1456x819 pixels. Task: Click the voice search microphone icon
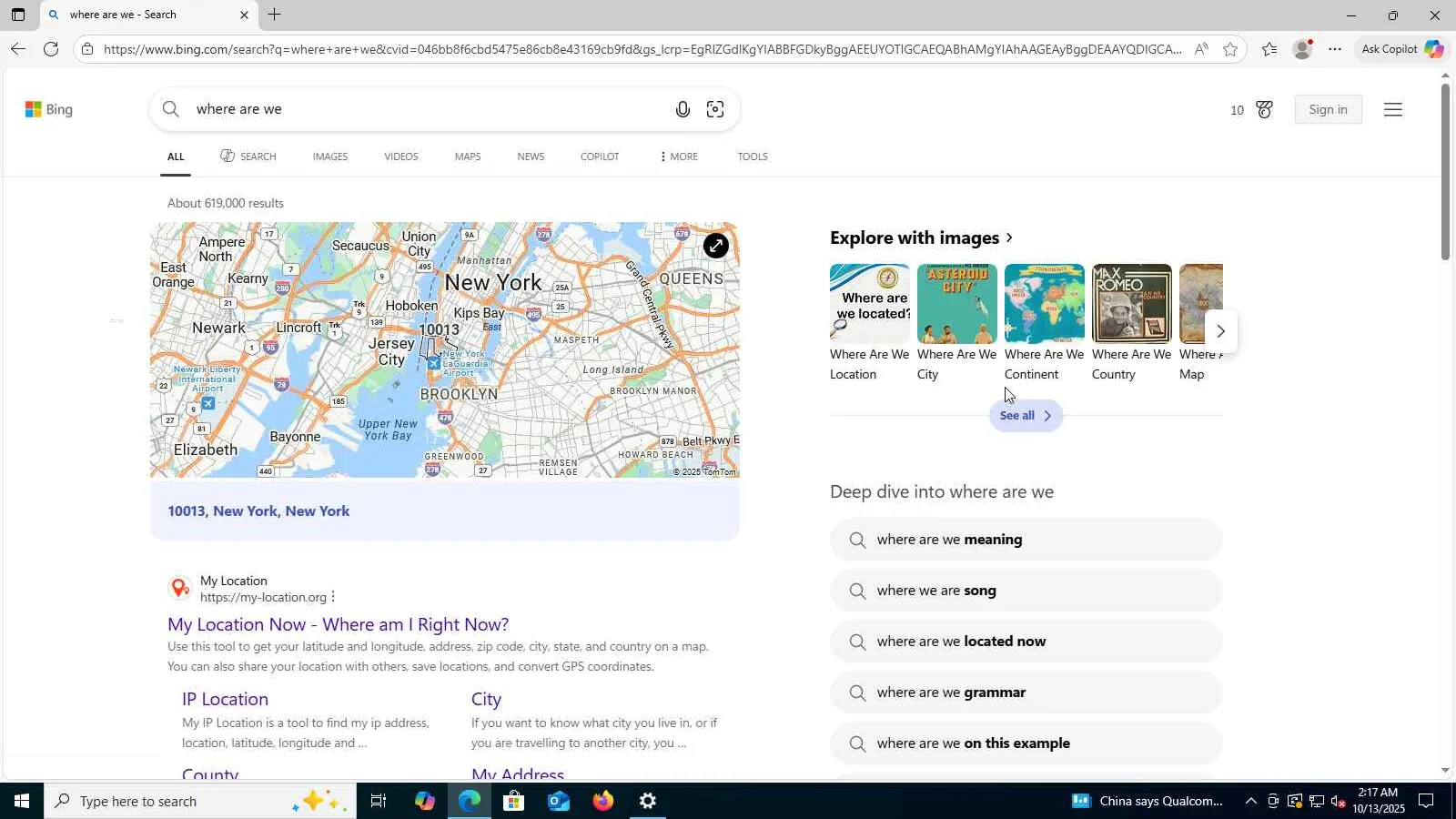pos(682,109)
